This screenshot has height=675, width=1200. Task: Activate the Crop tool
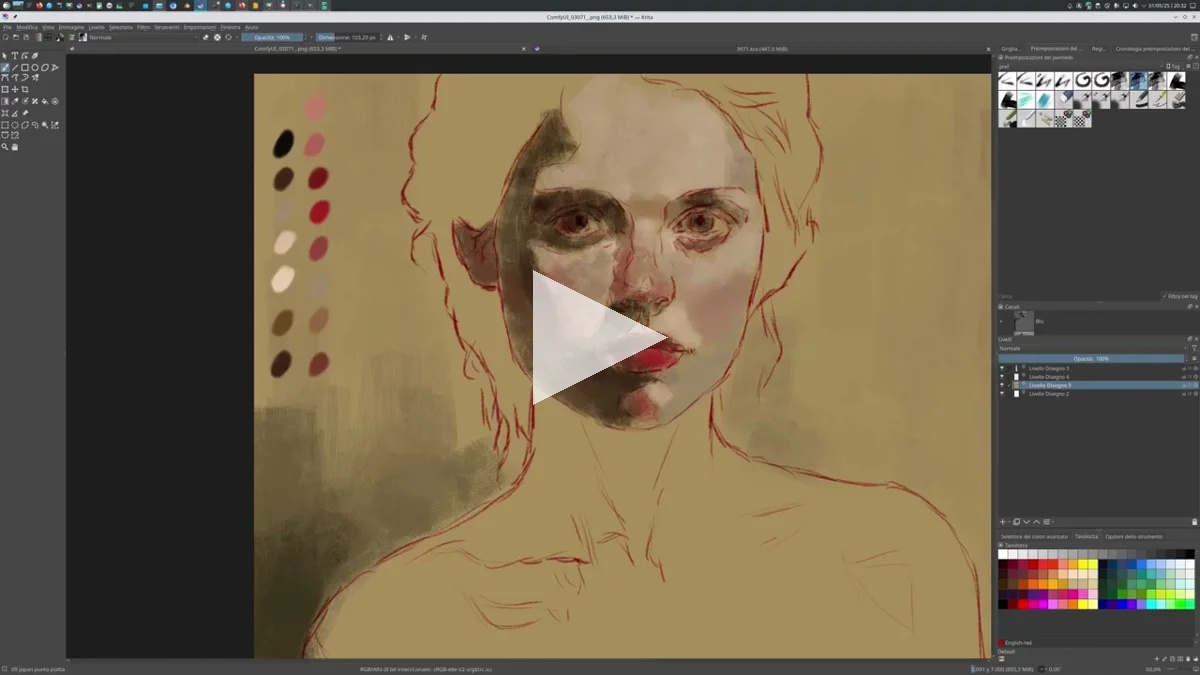click(x=25, y=89)
